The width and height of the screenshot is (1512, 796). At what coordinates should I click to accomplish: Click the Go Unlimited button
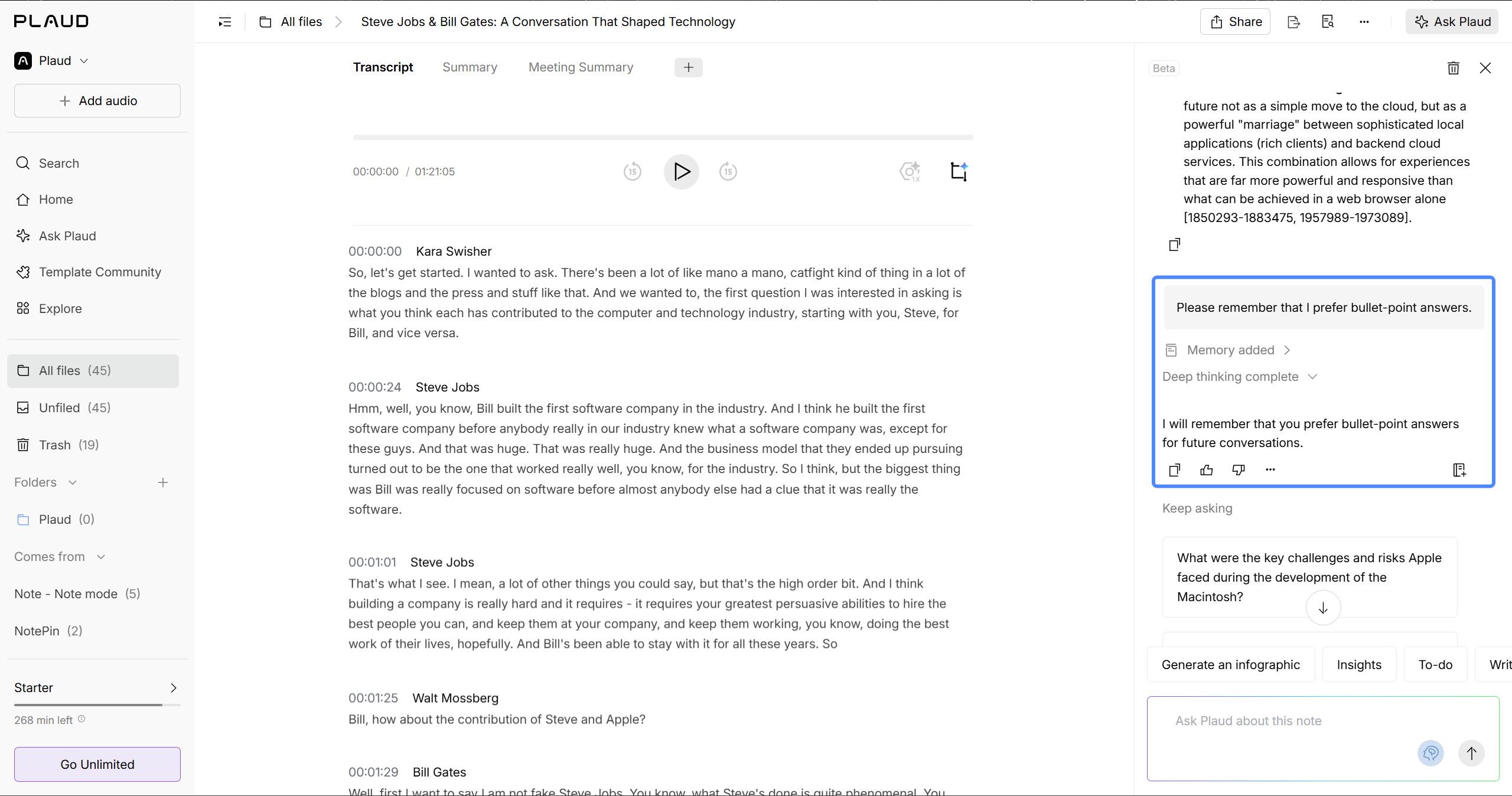coord(97,765)
